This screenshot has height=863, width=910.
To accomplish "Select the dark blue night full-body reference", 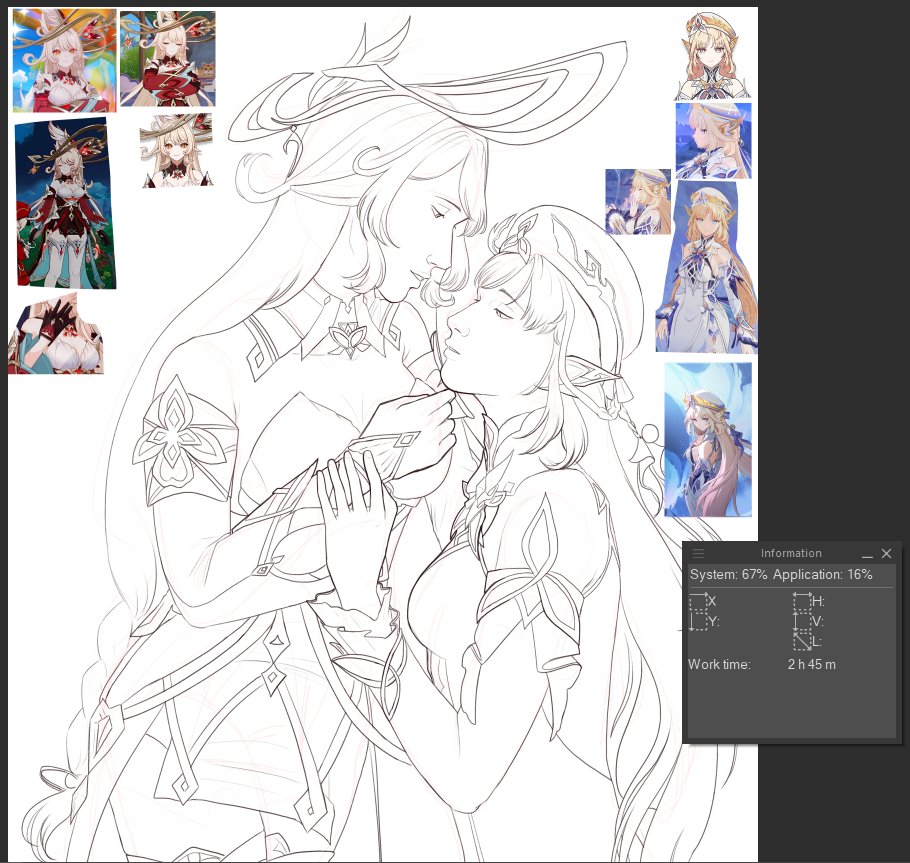I will (65, 203).
